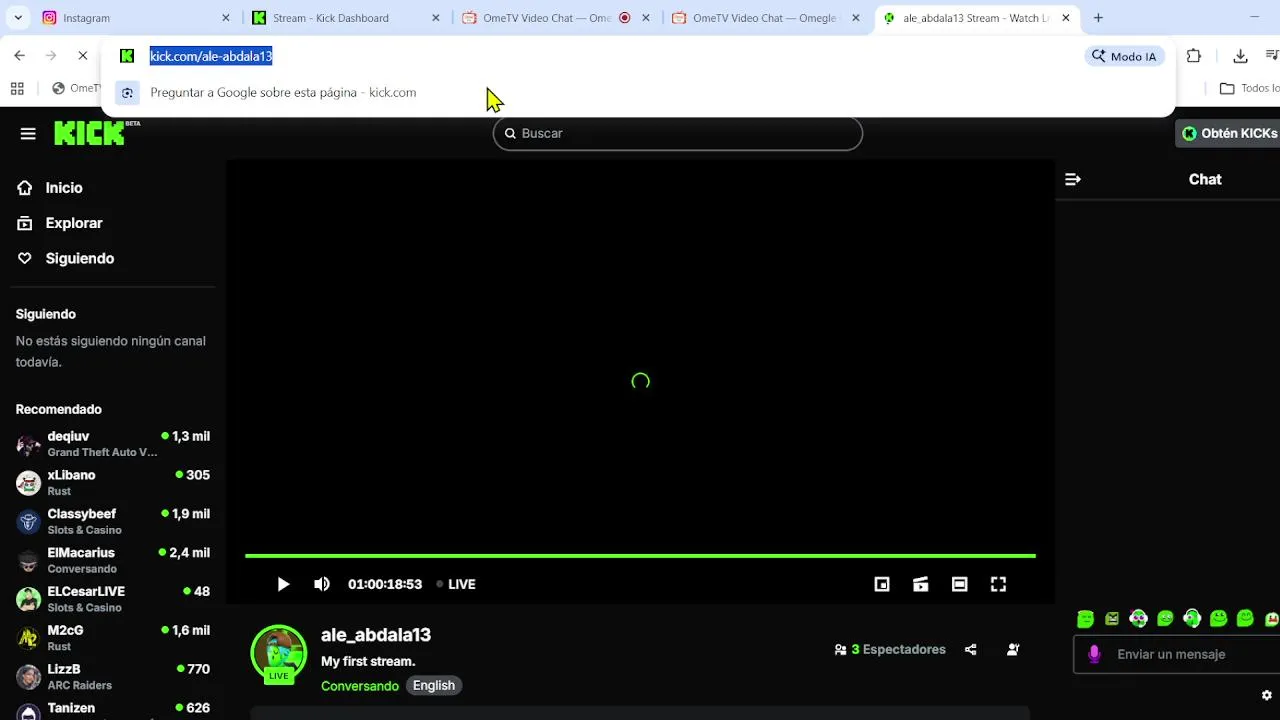Click Obtén KICKs button
This screenshot has height=720, width=1280.
[1229, 133]
